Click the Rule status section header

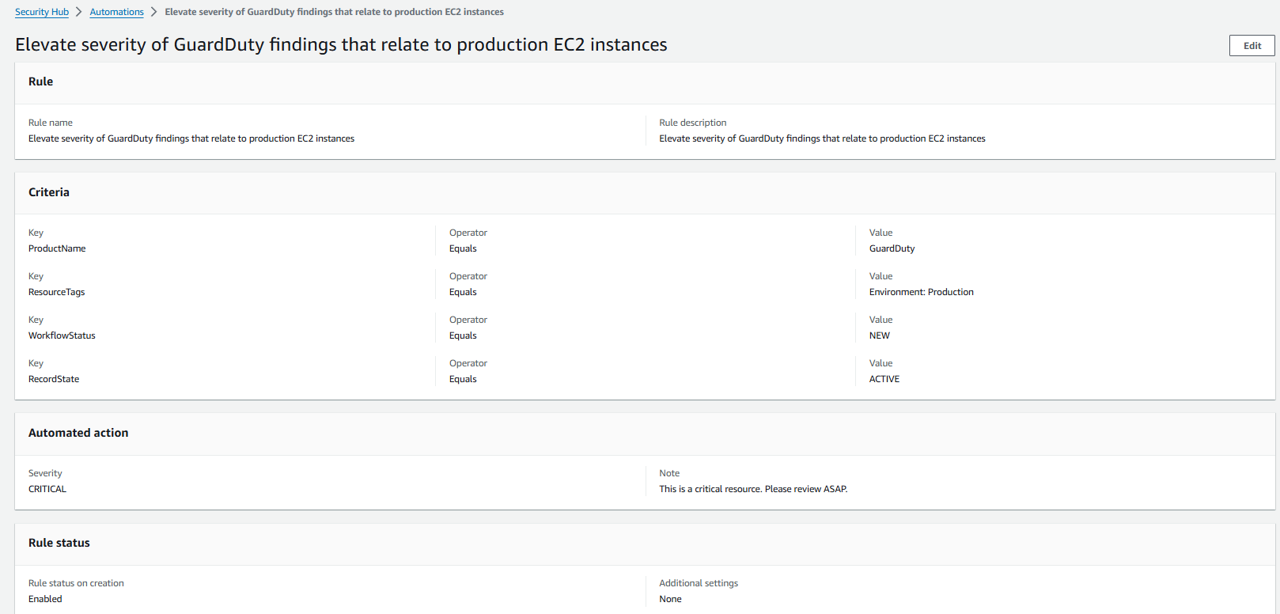tap(59, 543)
